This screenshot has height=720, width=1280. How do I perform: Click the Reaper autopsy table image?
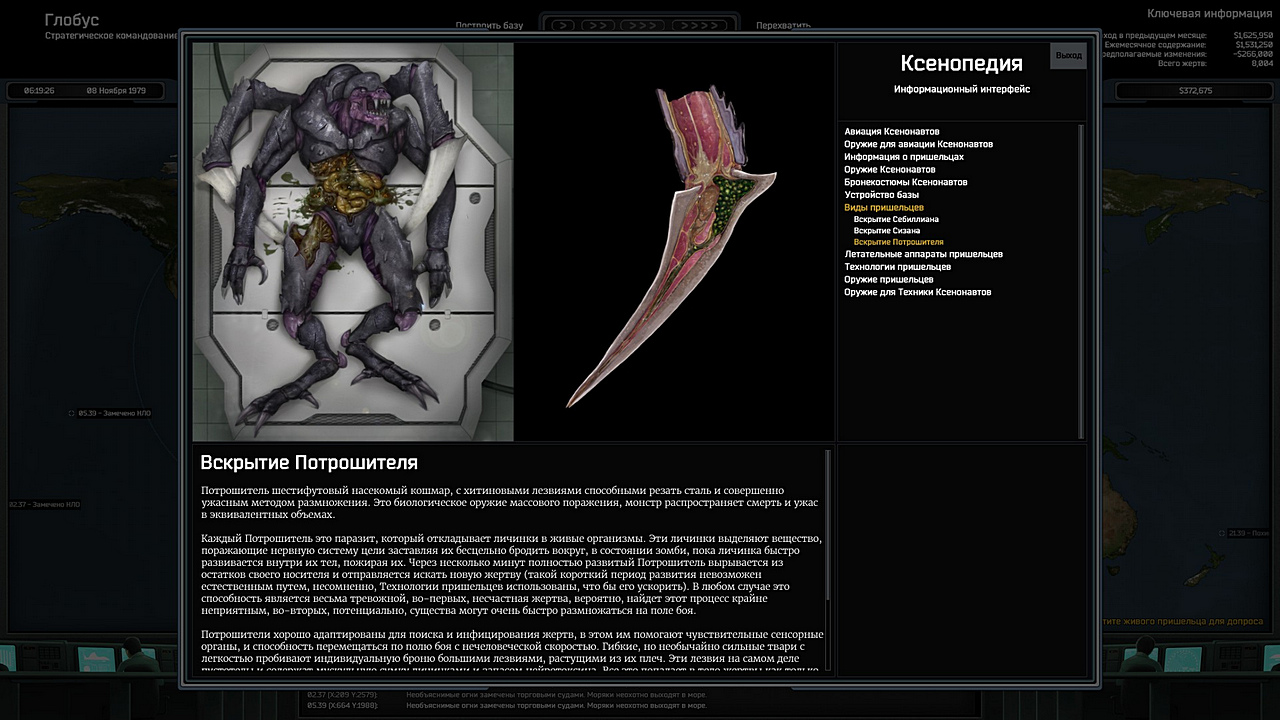pyautogui.click(x=353, y=242)
